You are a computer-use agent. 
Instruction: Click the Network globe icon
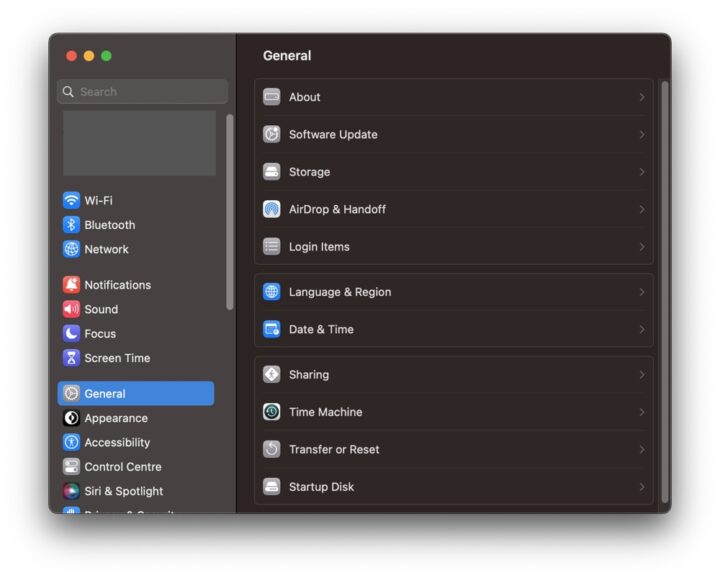71,249
